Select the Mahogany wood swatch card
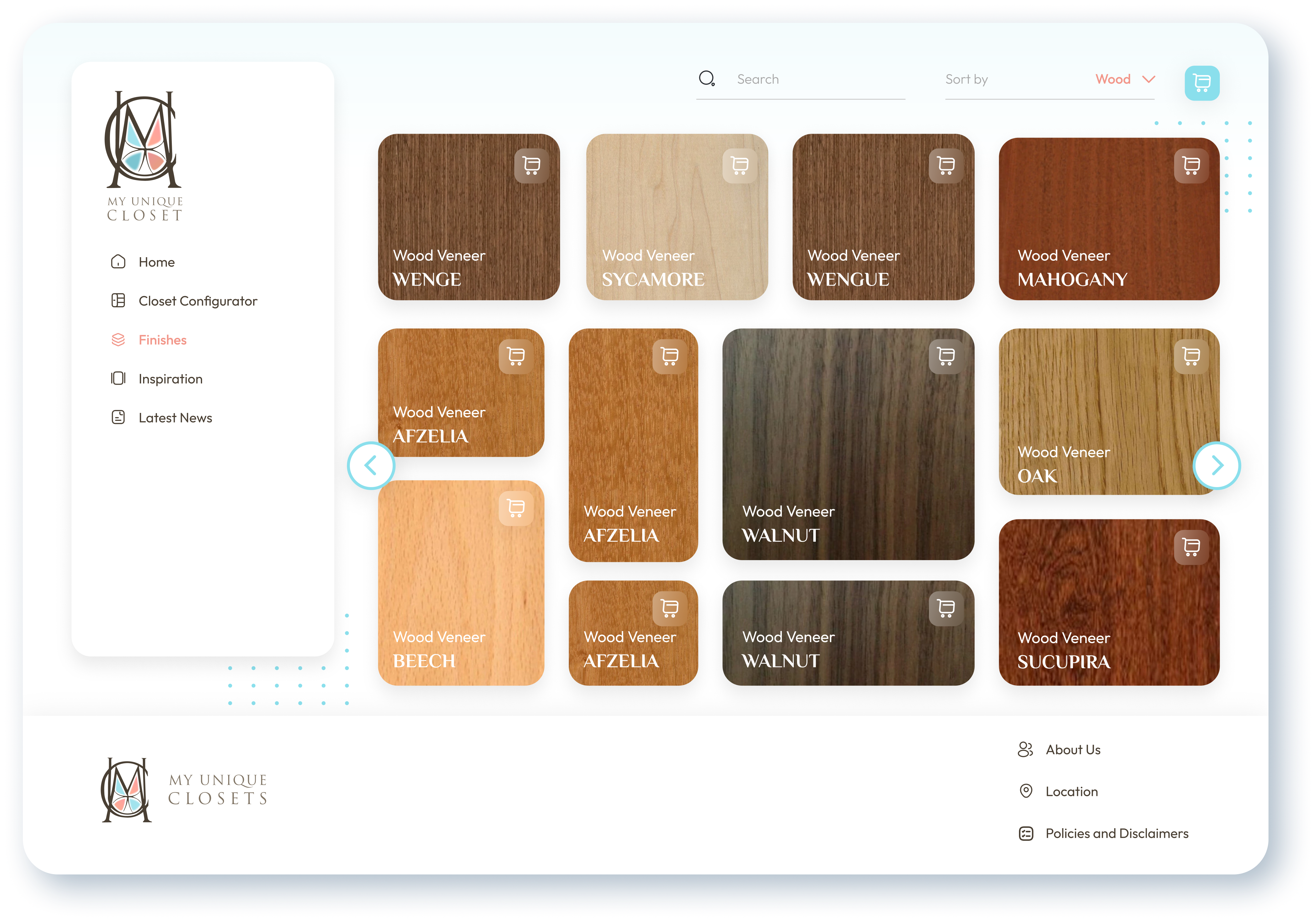 click(1109, 218)
